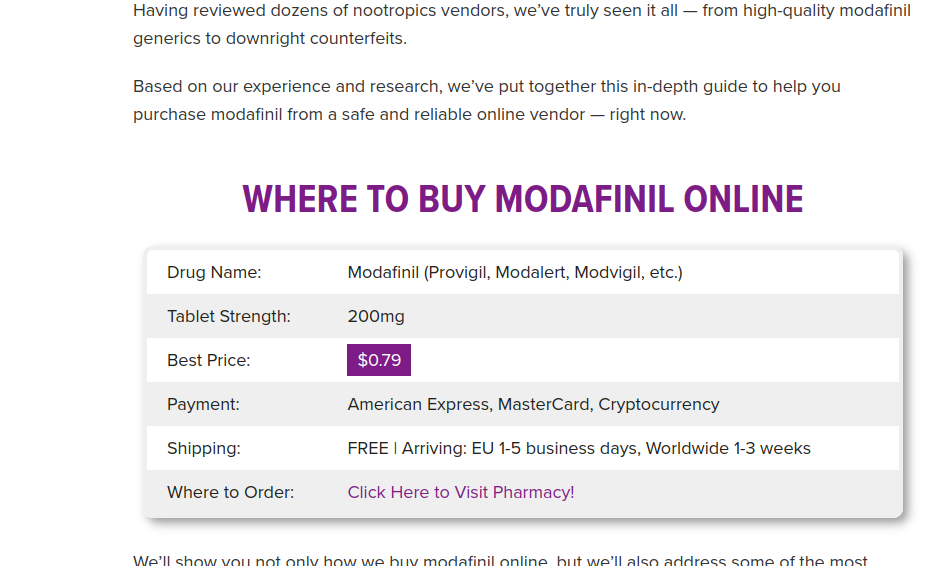Click the Where to Order label
Viewport: 935px width, 566px height.
pyautogui.click(x=230, y=492)
